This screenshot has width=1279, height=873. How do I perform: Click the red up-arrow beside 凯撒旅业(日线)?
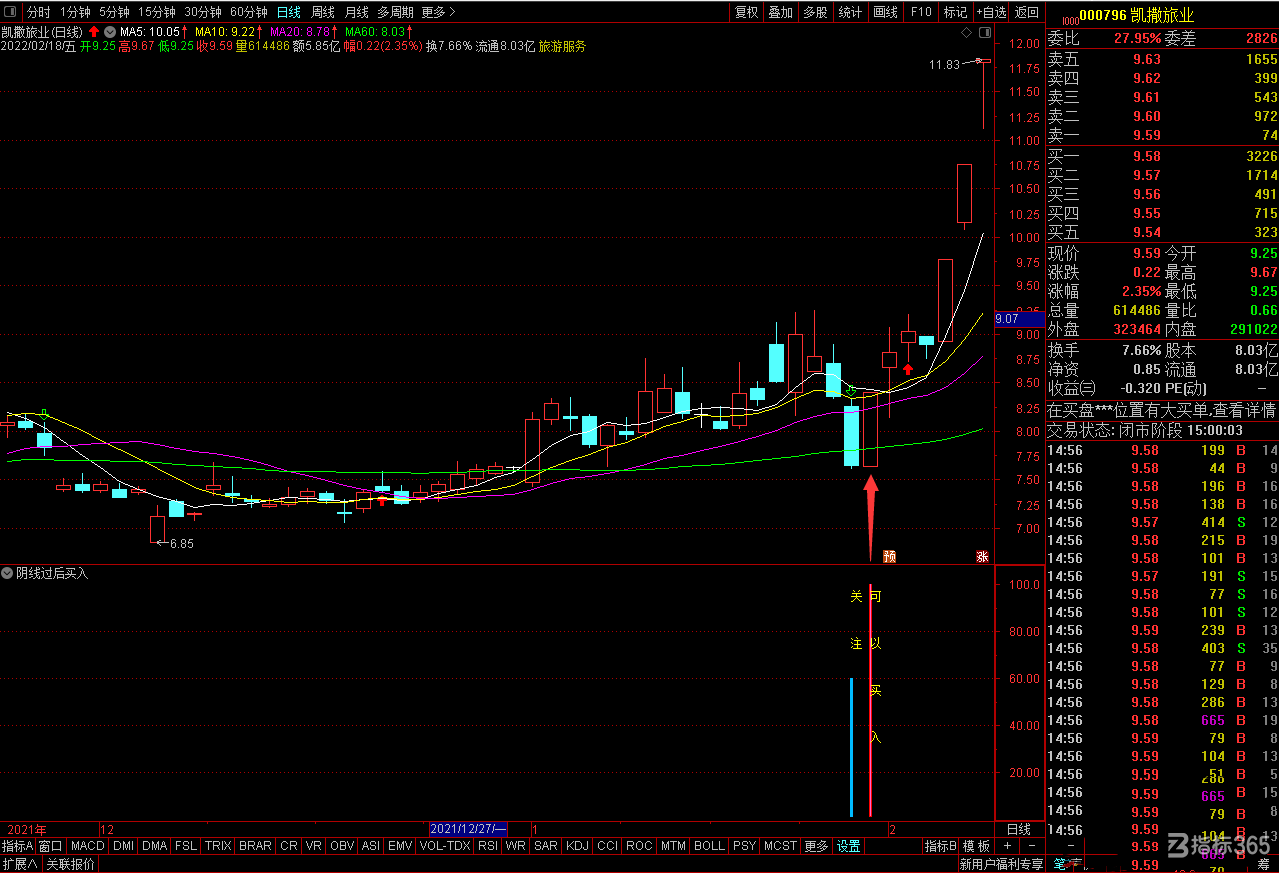(x=94, y=31)
